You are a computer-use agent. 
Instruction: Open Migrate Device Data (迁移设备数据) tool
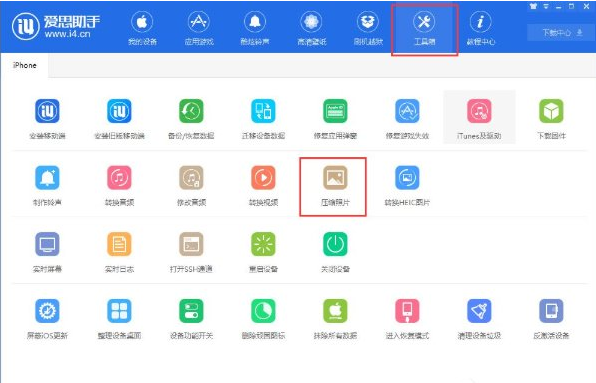[263, 119]
